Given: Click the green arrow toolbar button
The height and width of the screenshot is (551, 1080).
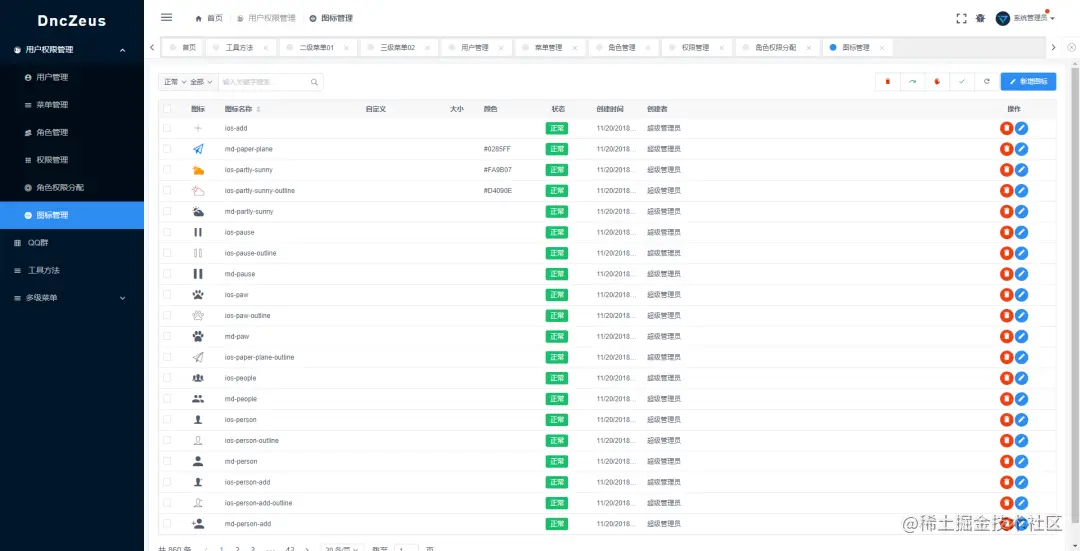Looking at the screenshot, I should point(913,81).
